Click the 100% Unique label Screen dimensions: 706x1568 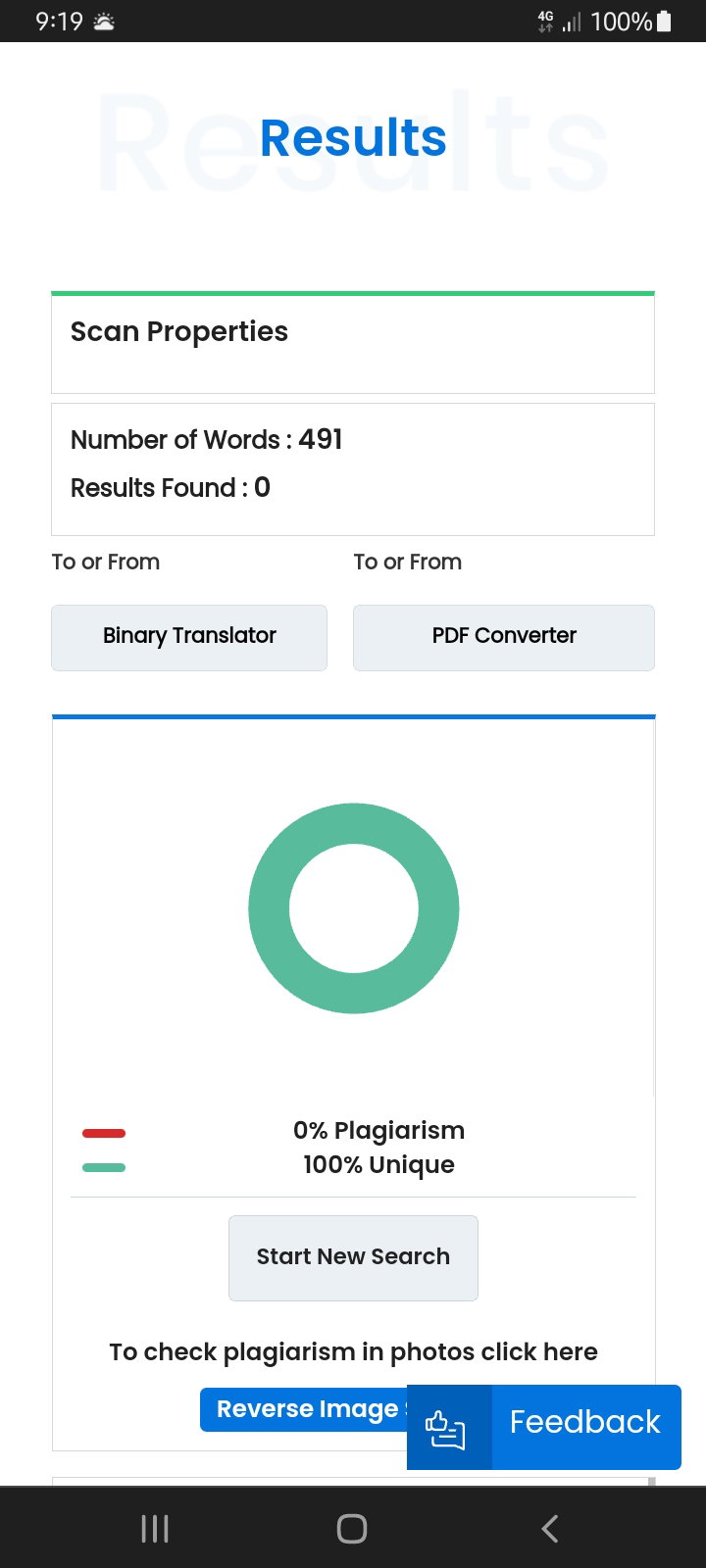378,1164
